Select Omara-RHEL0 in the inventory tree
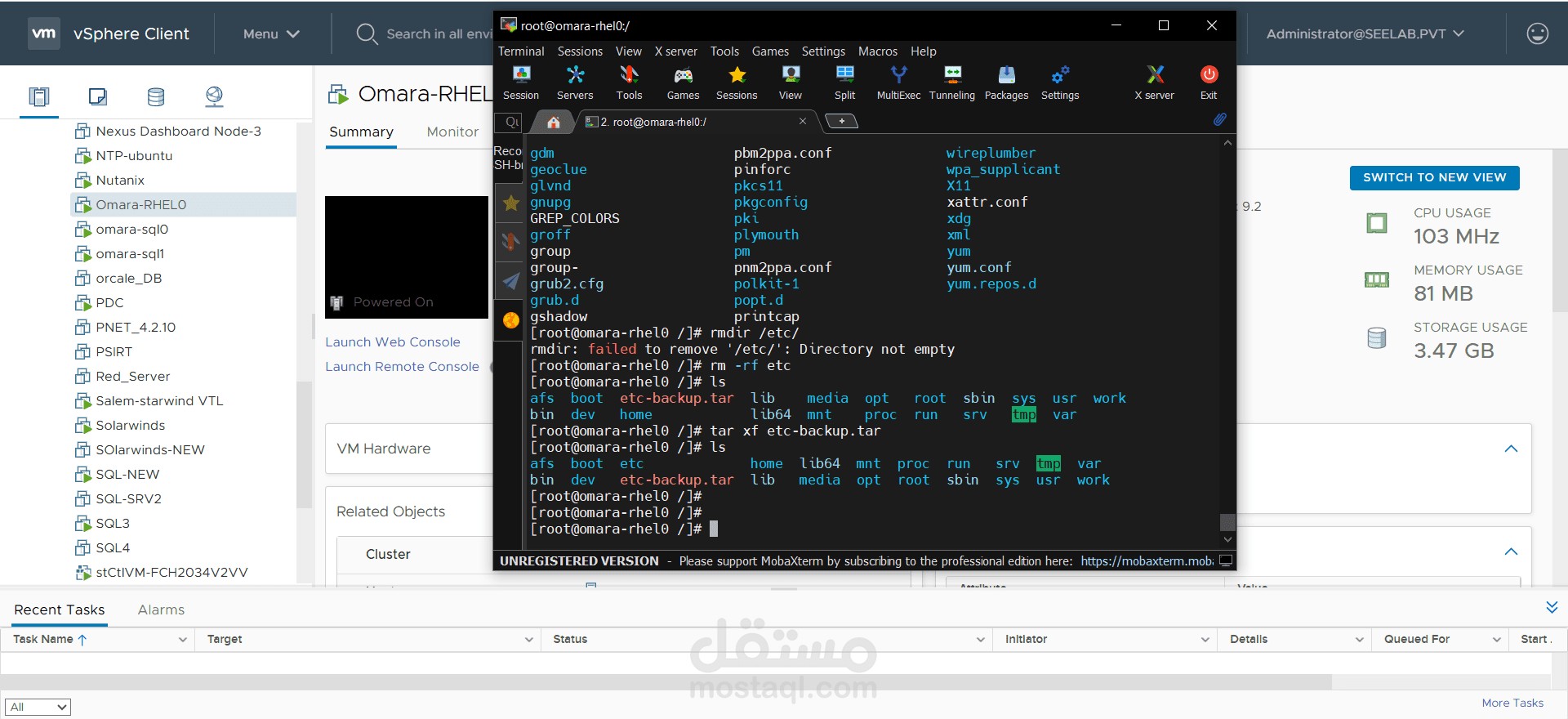Viewport: 1568px width, 719px height. point(141,204)
